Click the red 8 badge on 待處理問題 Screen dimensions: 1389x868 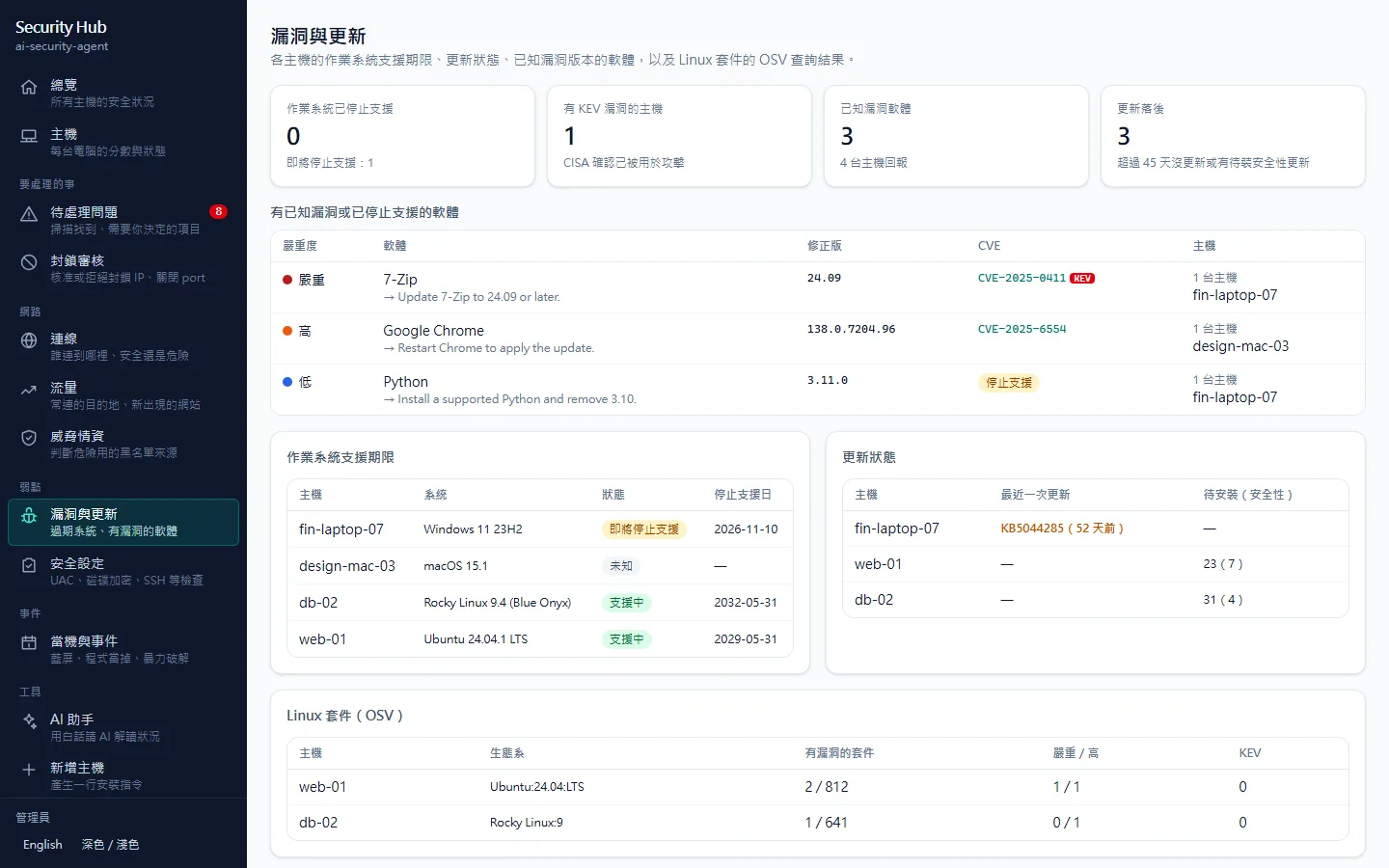pos(219,211)
